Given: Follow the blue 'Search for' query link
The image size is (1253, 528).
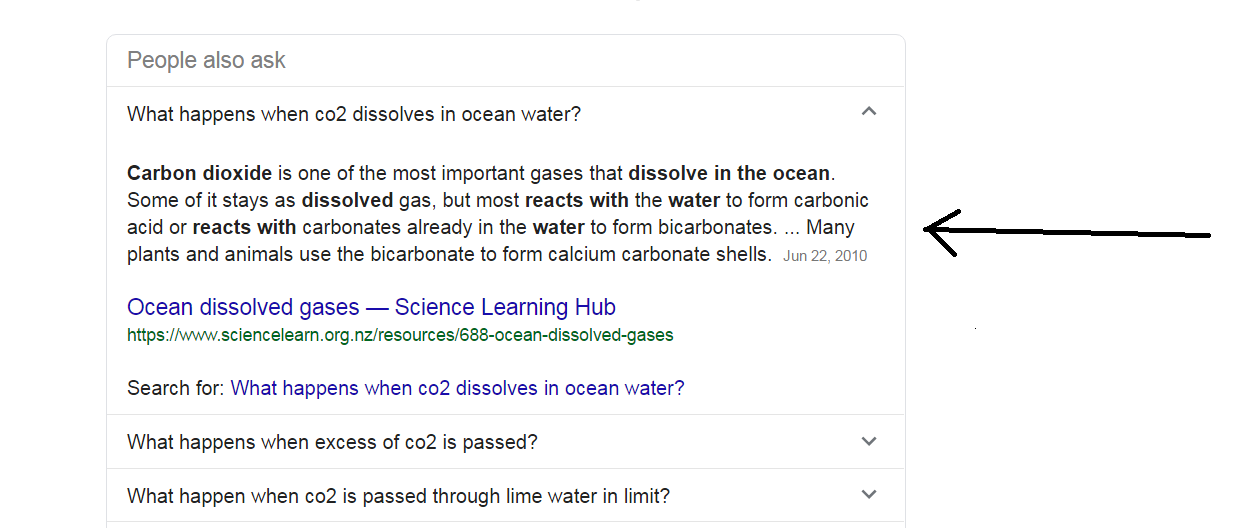Looking at the screenshot, I should [457, 388].
